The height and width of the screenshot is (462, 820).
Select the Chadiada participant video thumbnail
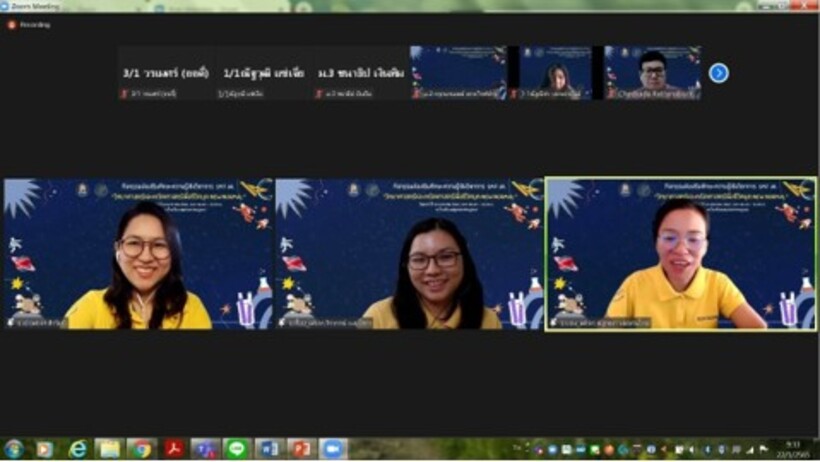[x=652, y=73]
